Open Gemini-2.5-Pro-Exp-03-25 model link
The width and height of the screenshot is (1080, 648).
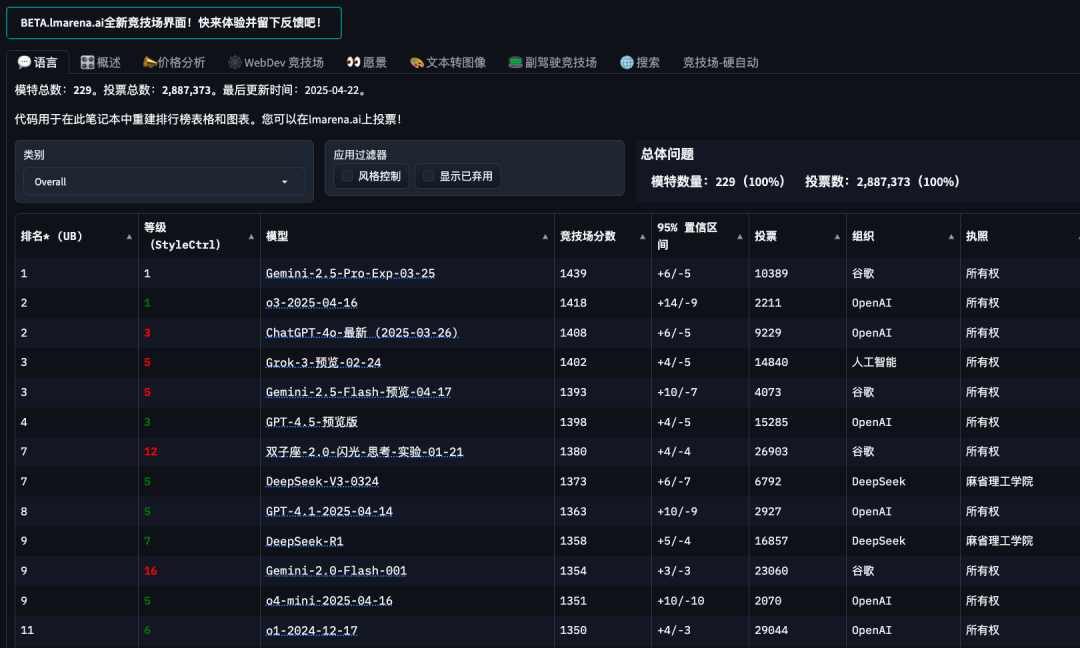tap(350, 273)
